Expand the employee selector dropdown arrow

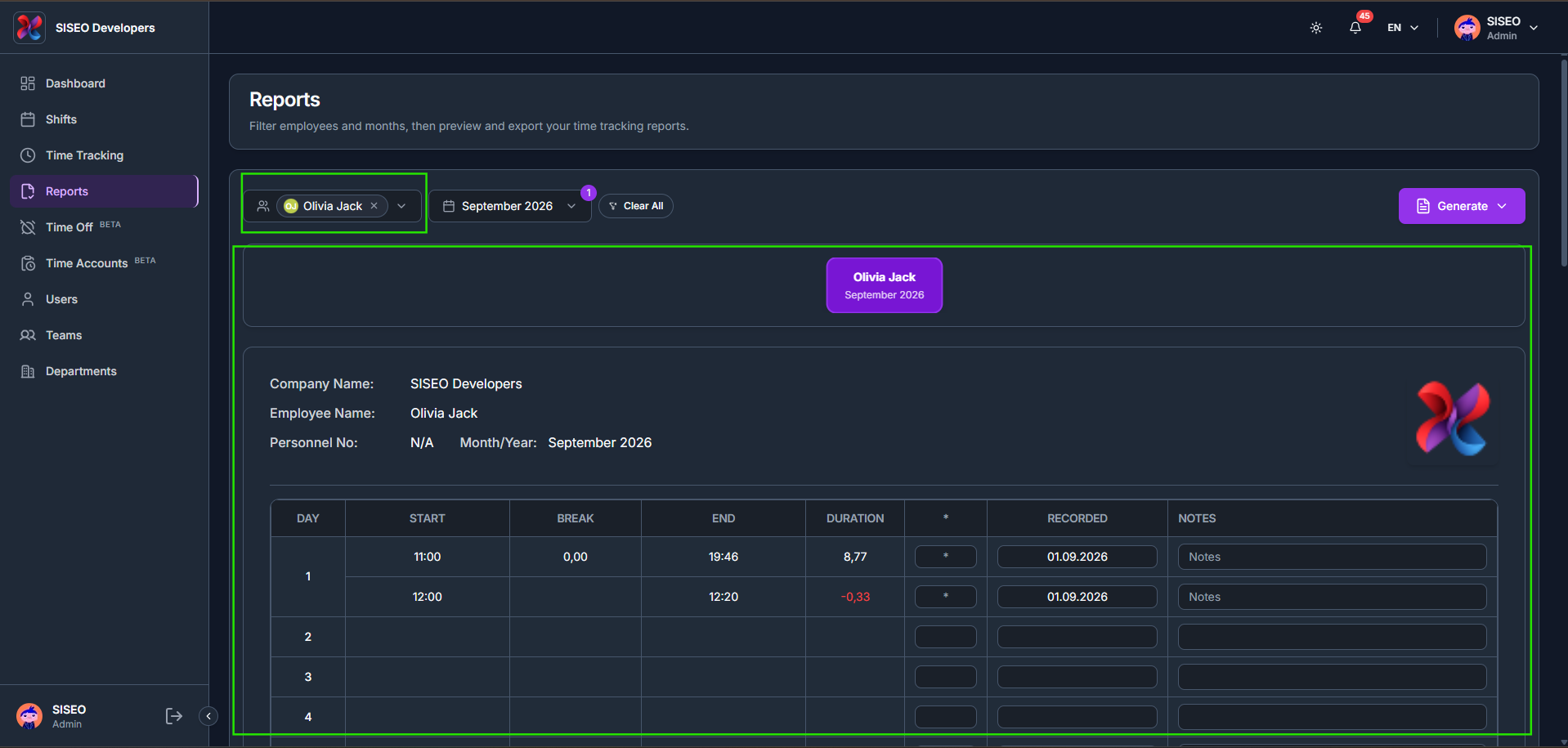pos(401,206)
